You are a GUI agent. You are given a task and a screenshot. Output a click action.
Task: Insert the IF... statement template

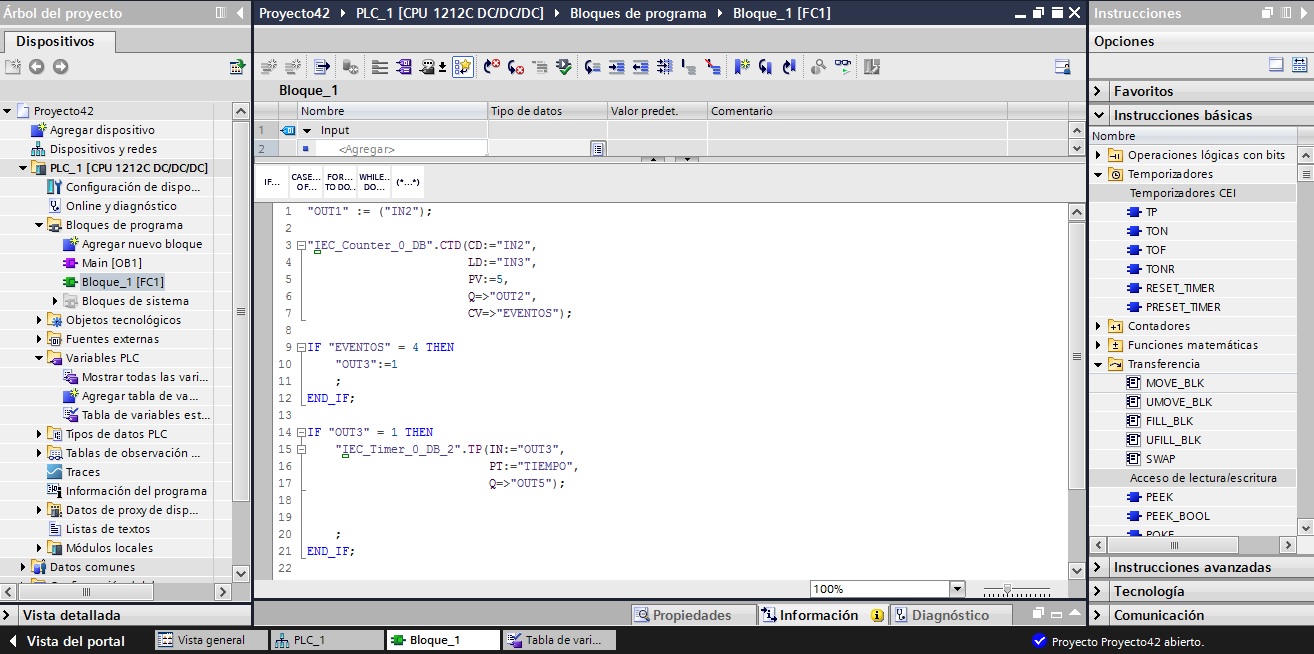(272, 182)
